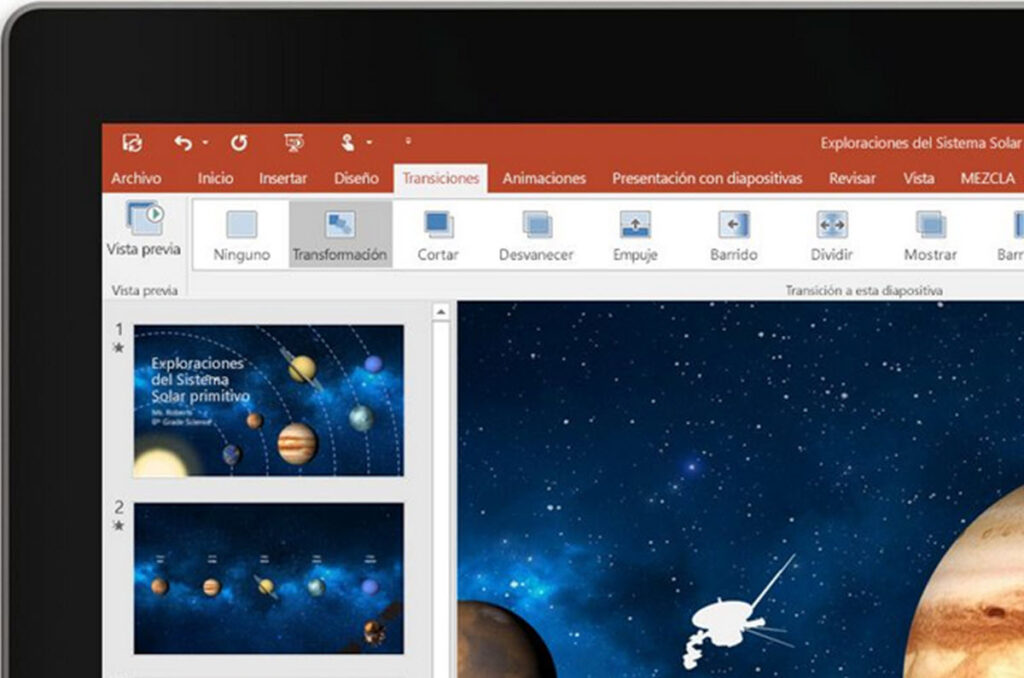The width and height of the screenshot is (1024, 678).
Task: Click the Save icon in quick access toolbar
Action: tap(133, 142)
